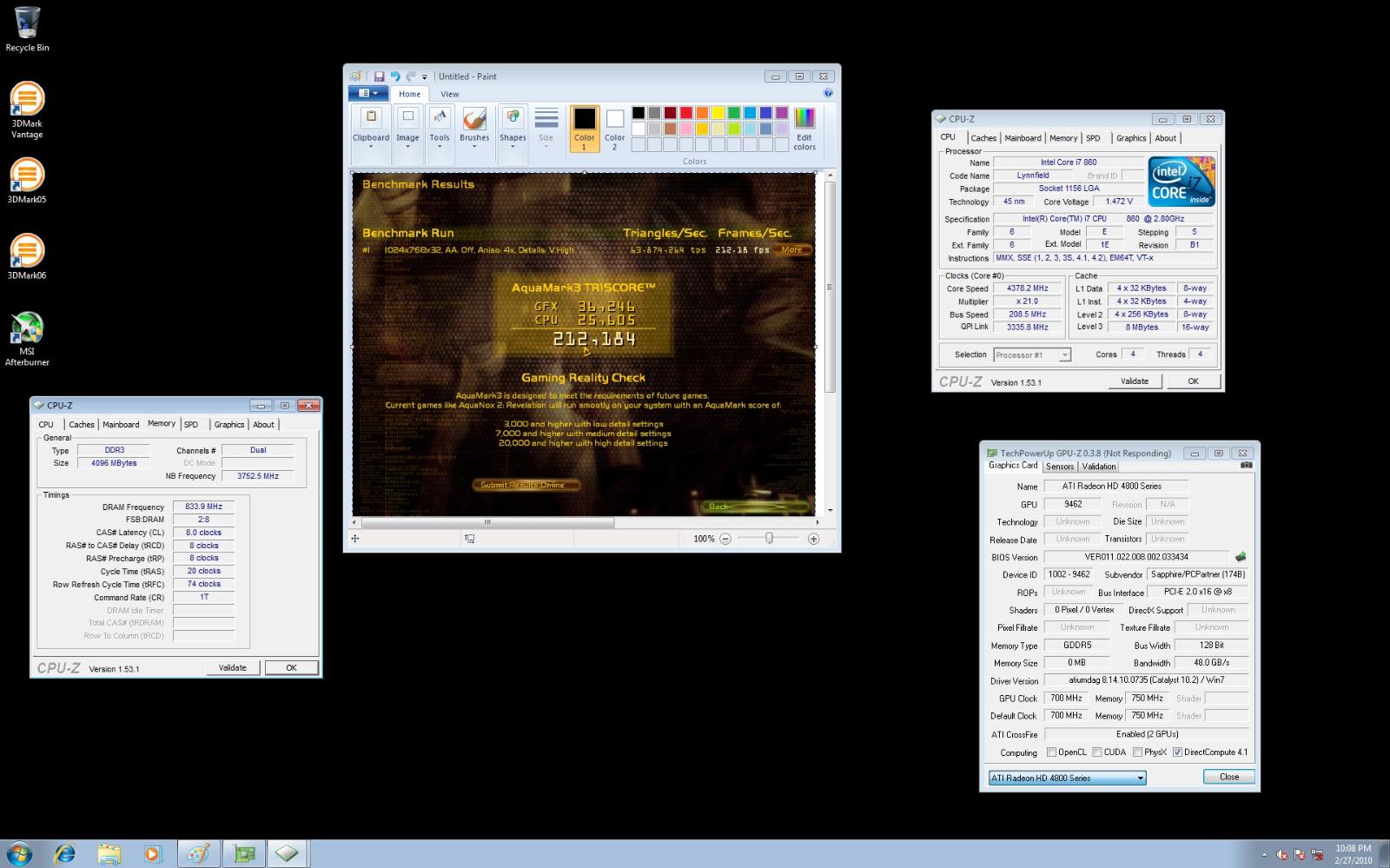Viewport: 1390px width, 868px height.
Task: Click the GPU-Z screenshot camera icon
Action: pos(1247,466)
